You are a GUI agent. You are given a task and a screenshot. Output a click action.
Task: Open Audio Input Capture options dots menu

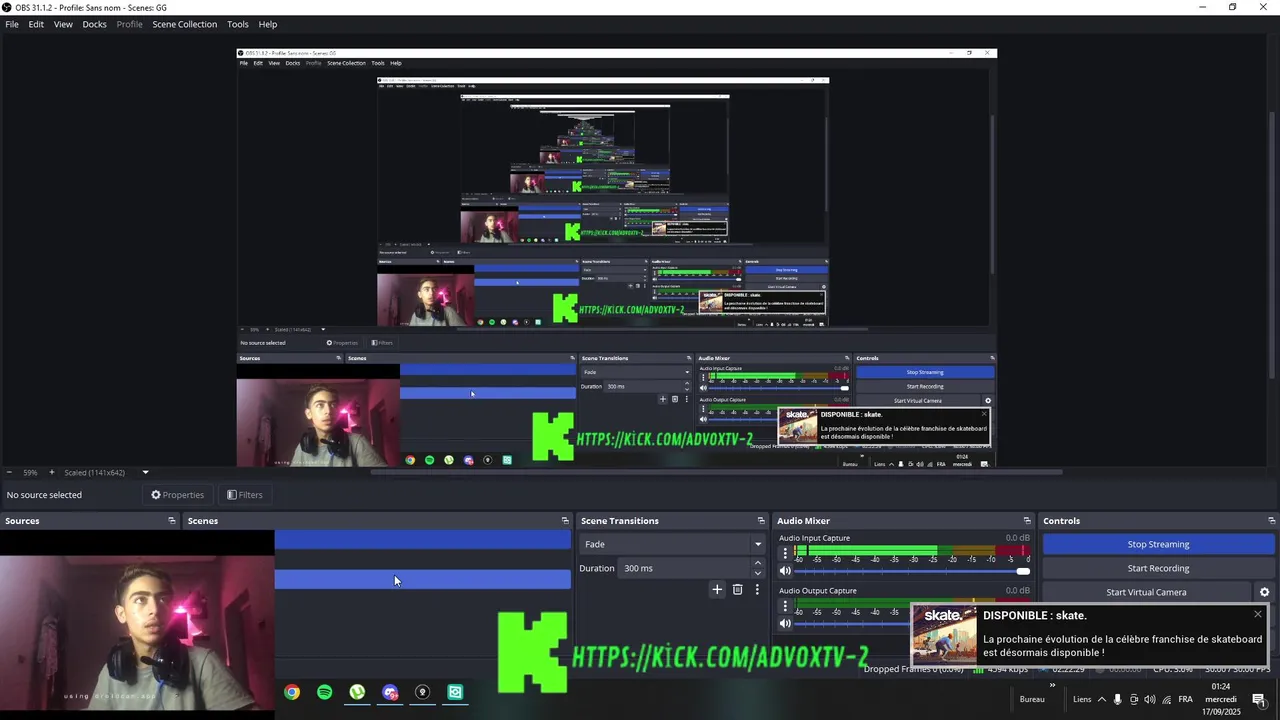[x=785, y=553]
